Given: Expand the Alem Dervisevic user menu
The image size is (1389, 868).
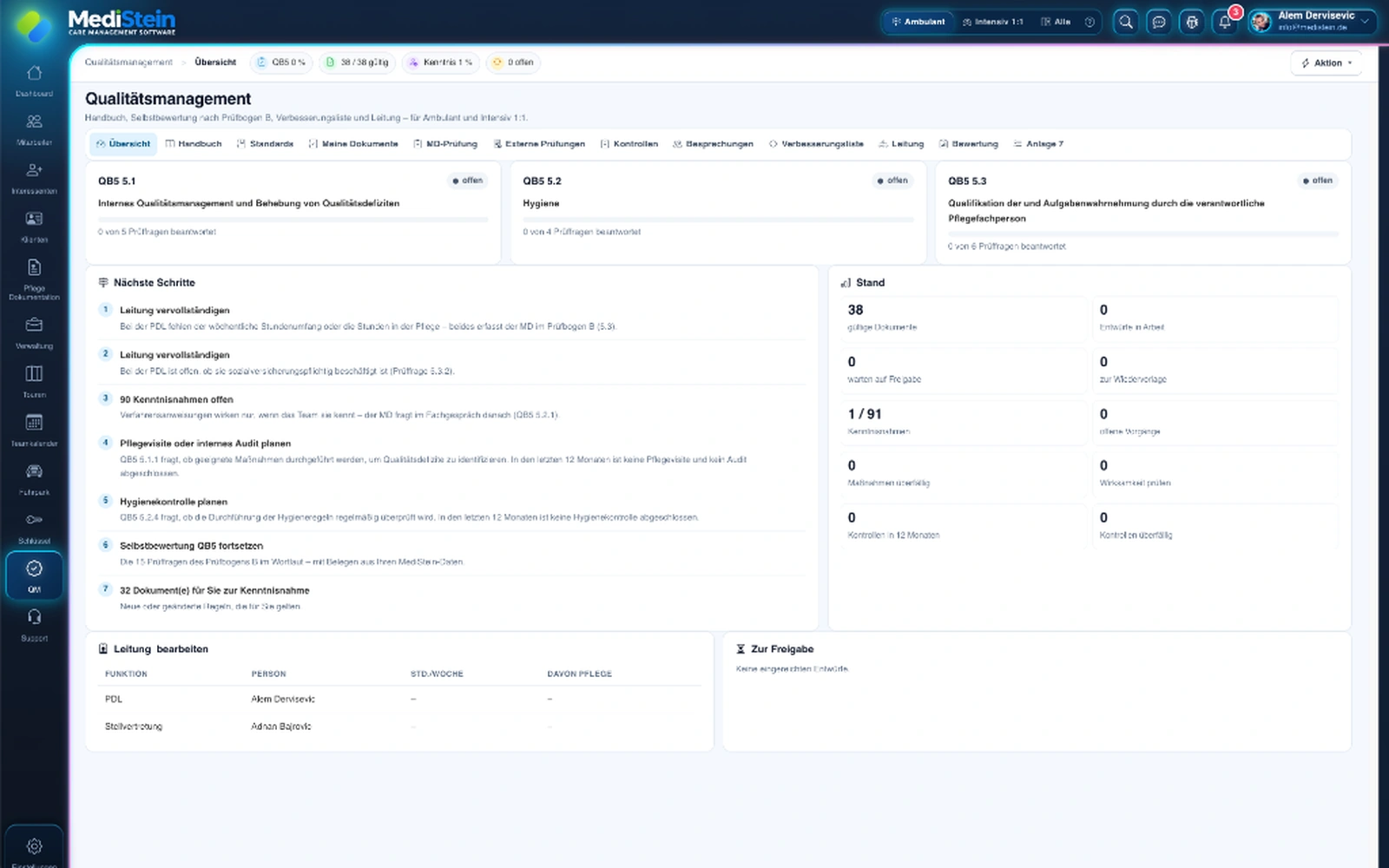Looking at the screenshot, I should (1312, 22).
